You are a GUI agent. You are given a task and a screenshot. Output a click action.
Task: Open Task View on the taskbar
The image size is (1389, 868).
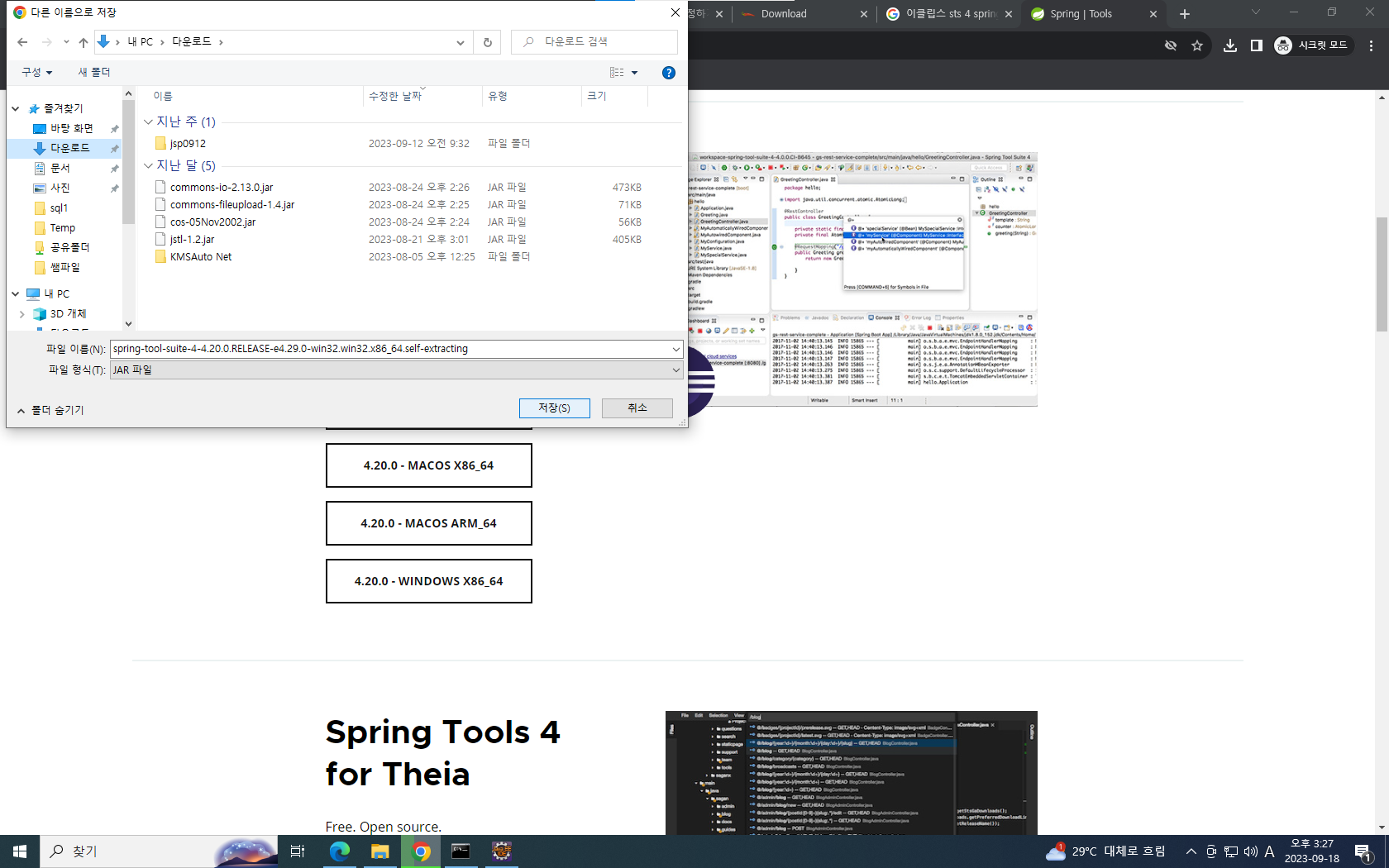click(298, 851)
